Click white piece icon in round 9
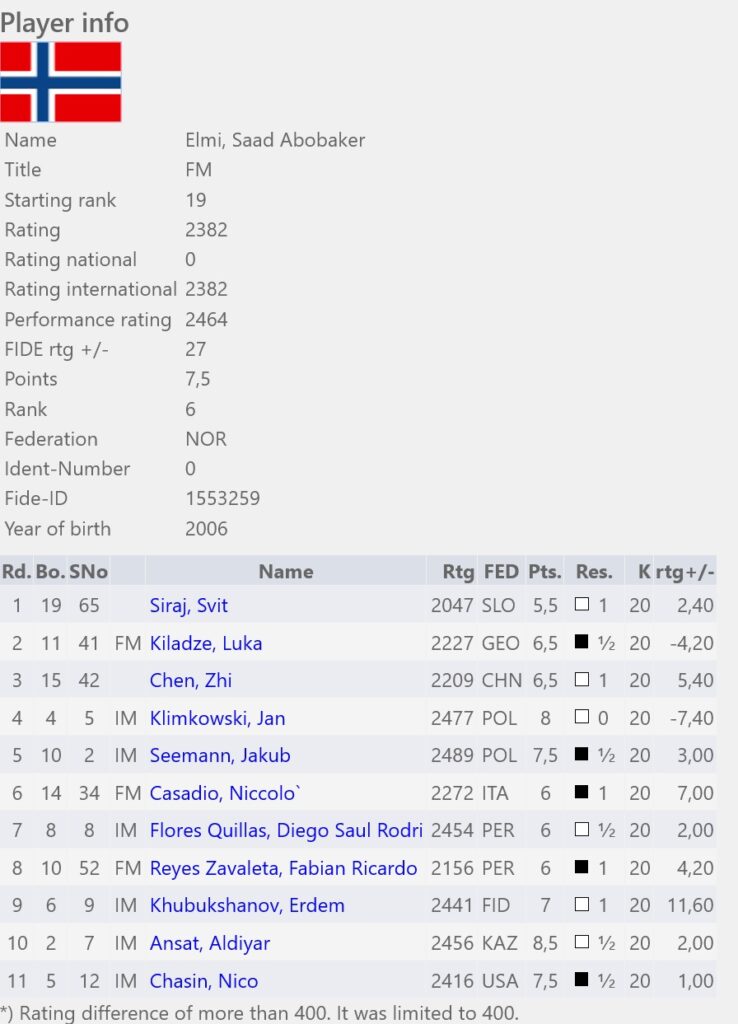The height and width of the screenshot is (1024, 738). click(x=581, y=904)
